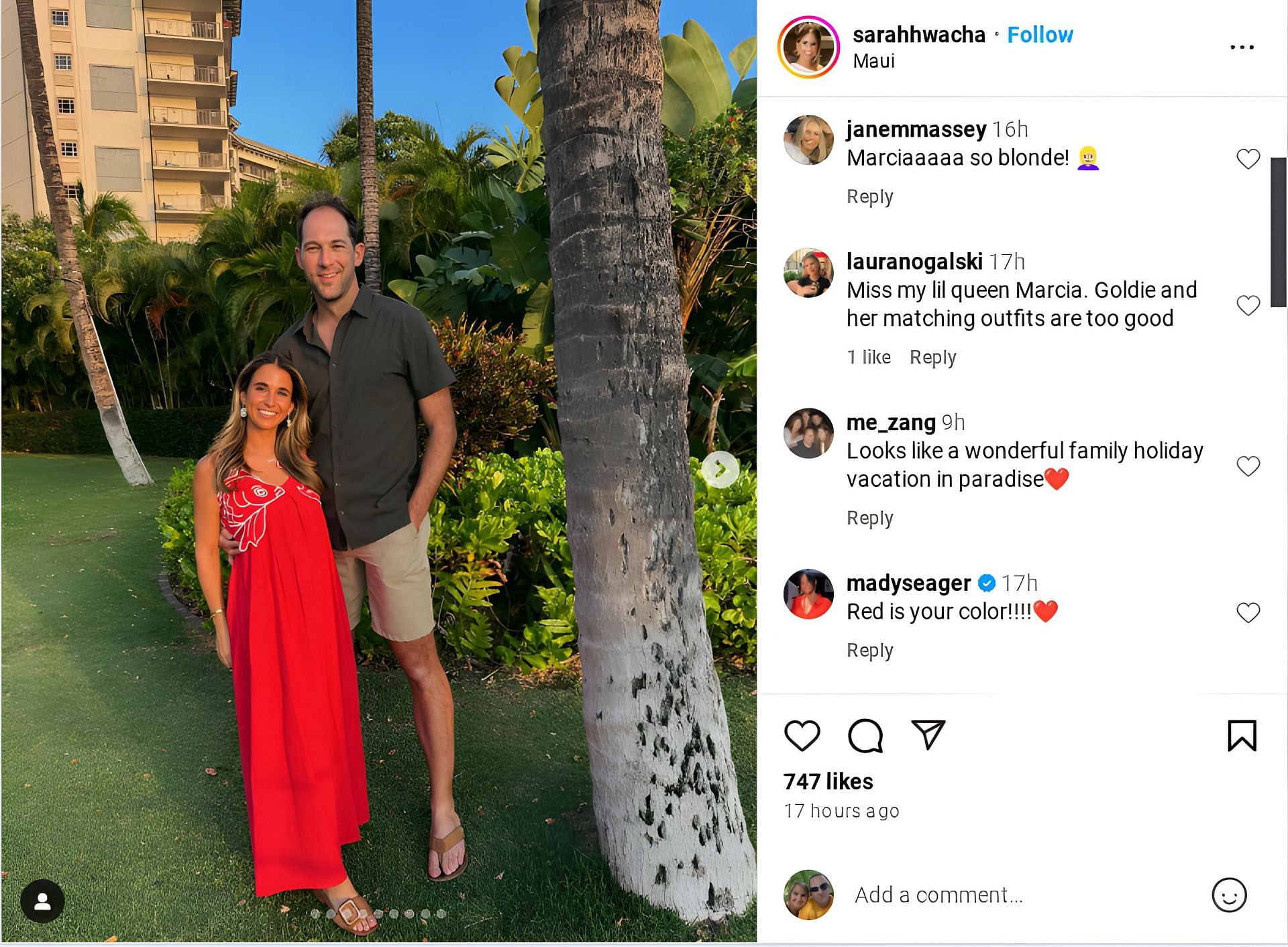Open the emoji picker smiley icon
The height and width of the screenshot is (947, 1288).
click(1229, 895)
